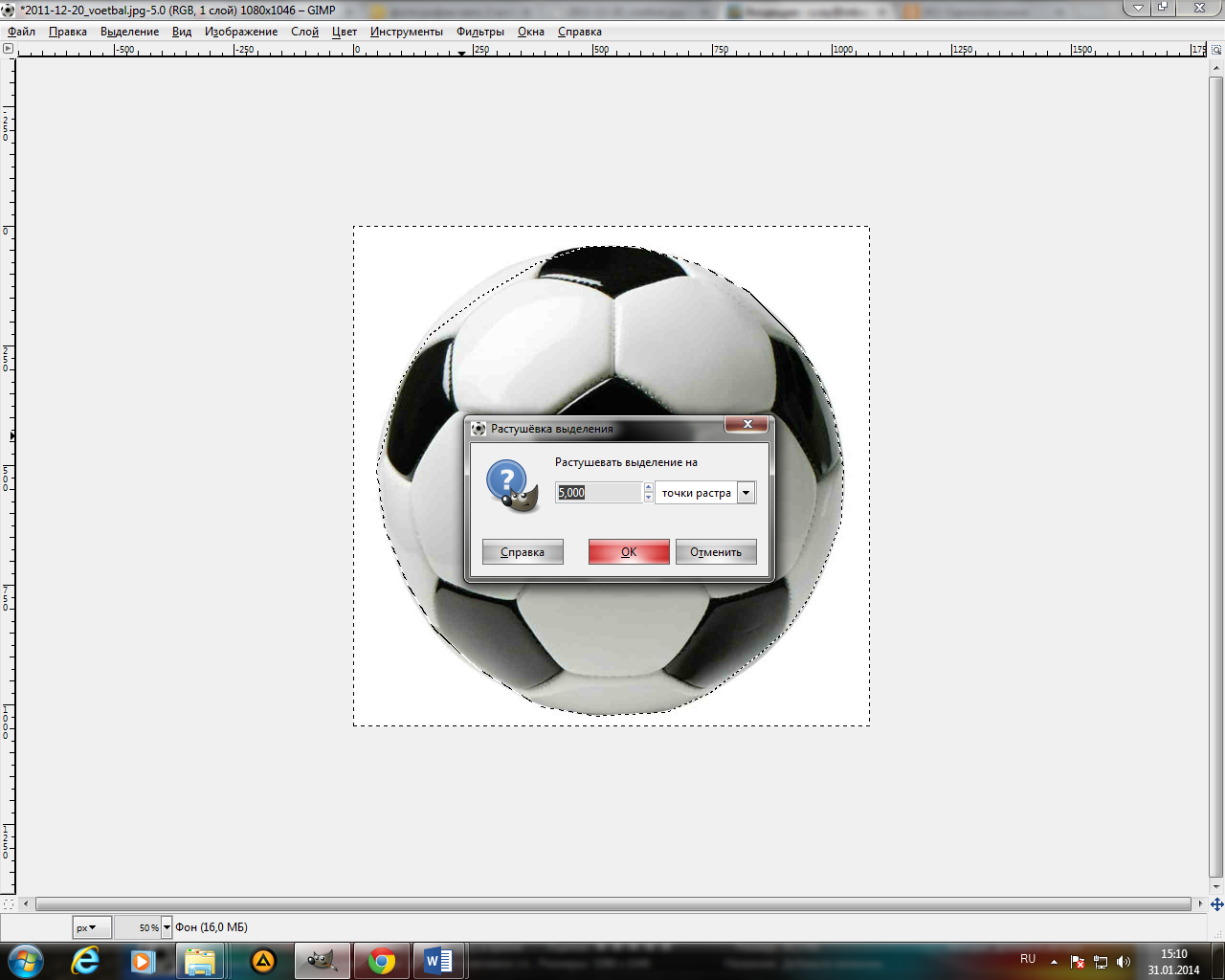Click the Справка button in the dialog
The width and height of the screenshot is (1225, 980).
pyautogui.click(x=523, y=552)
